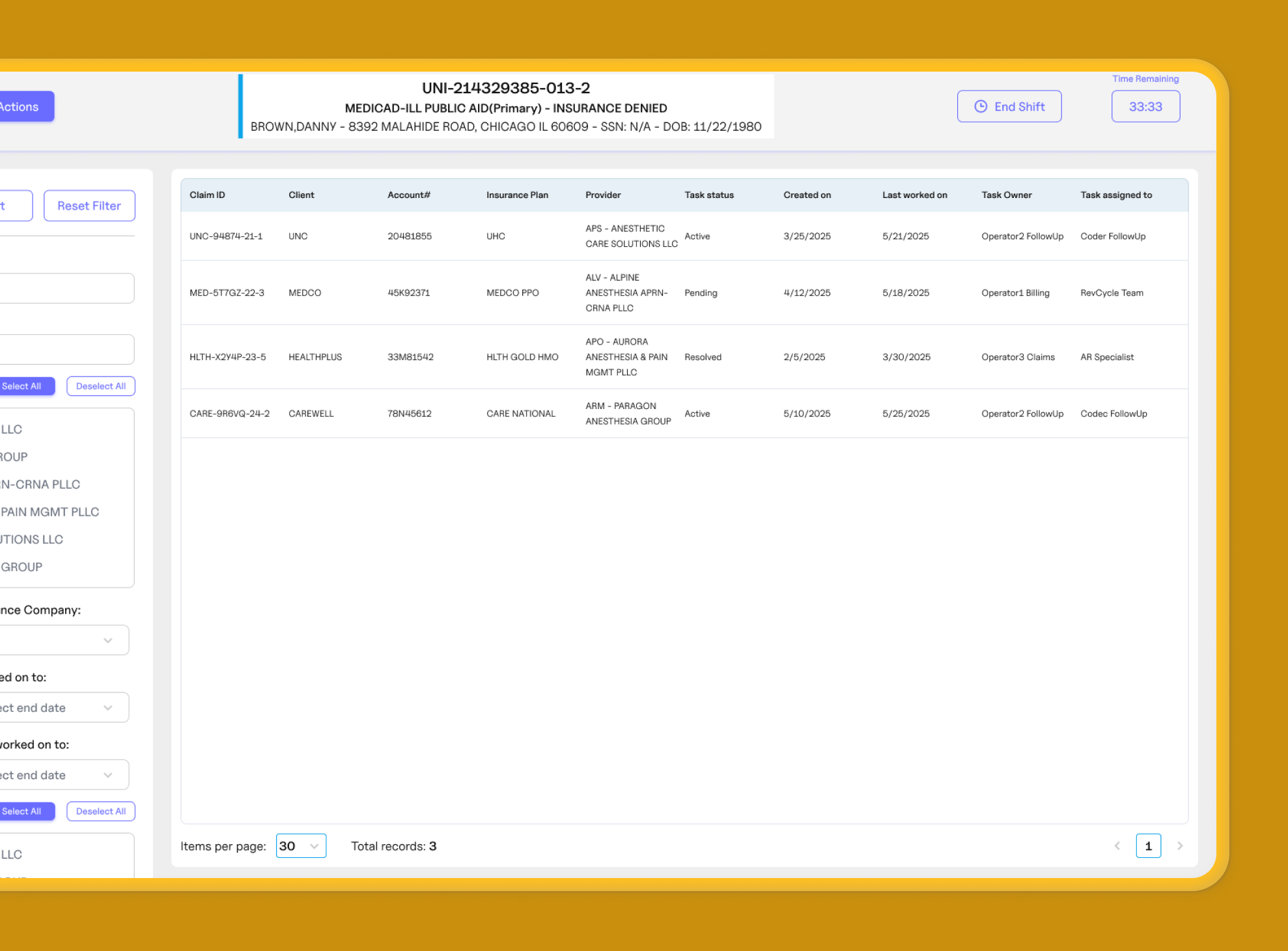Sort by Claim ID column header
Screen dimensions: 1288x951
pyautogui.click(x=207, y=195)
